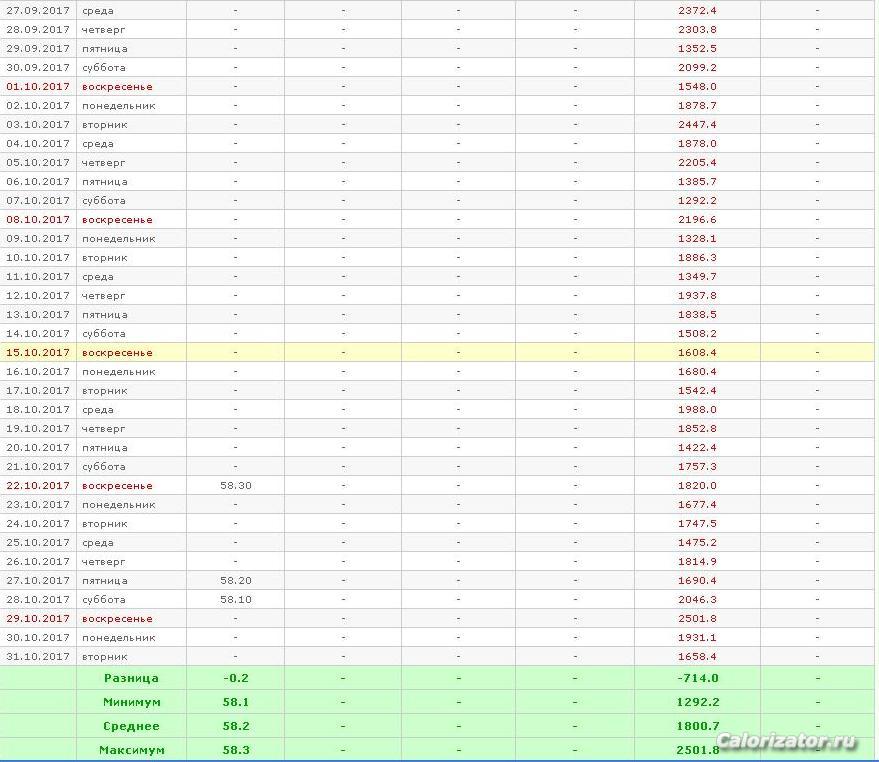Click the date 29.10.2017

[x=38, y=619]
